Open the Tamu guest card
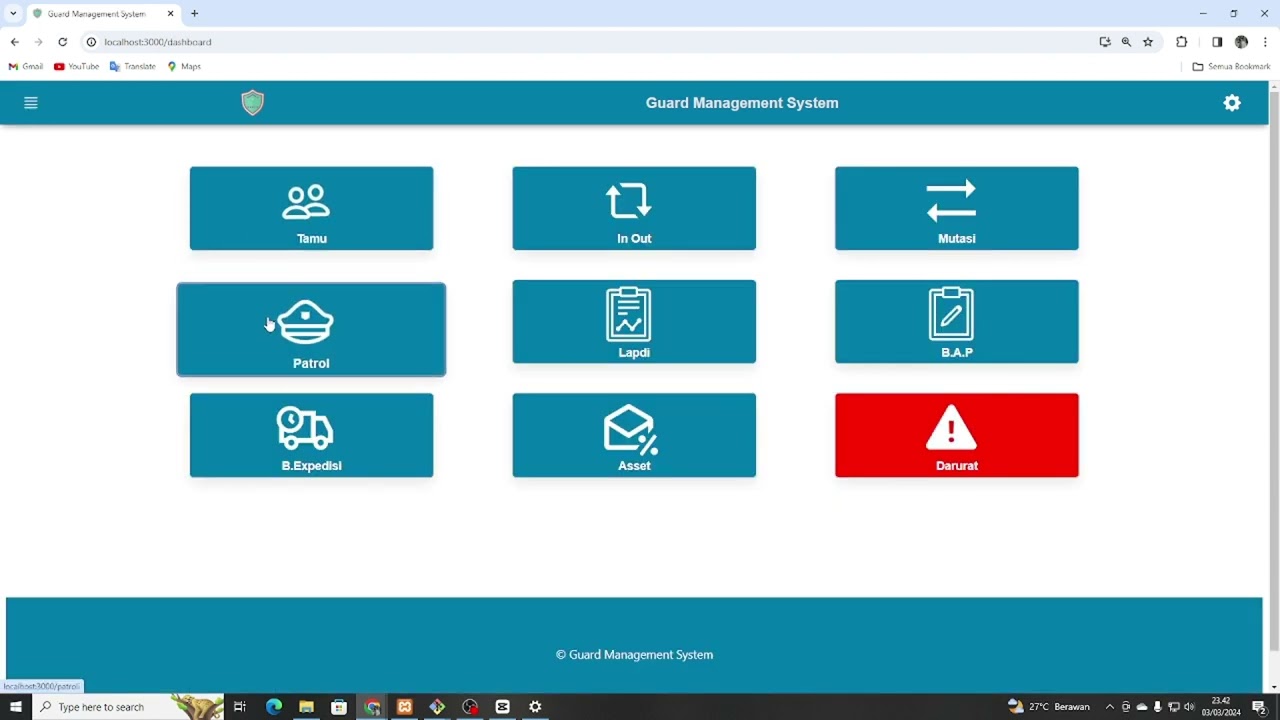 311,208
